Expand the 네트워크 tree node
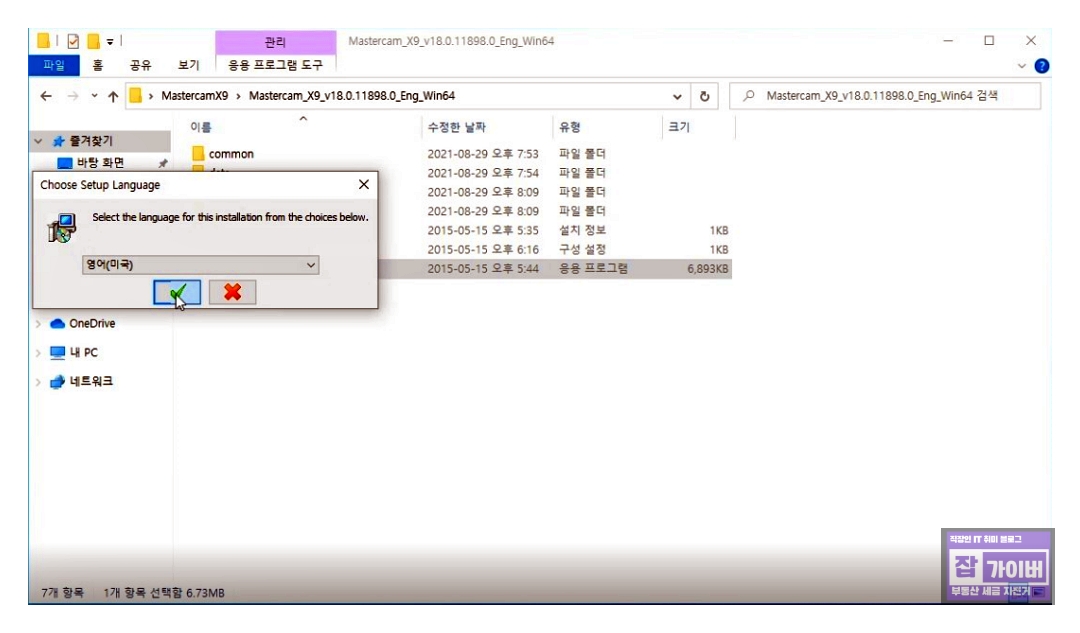Image resolution: width=1080 pixels, height=633 pixels. coord(38,382)
